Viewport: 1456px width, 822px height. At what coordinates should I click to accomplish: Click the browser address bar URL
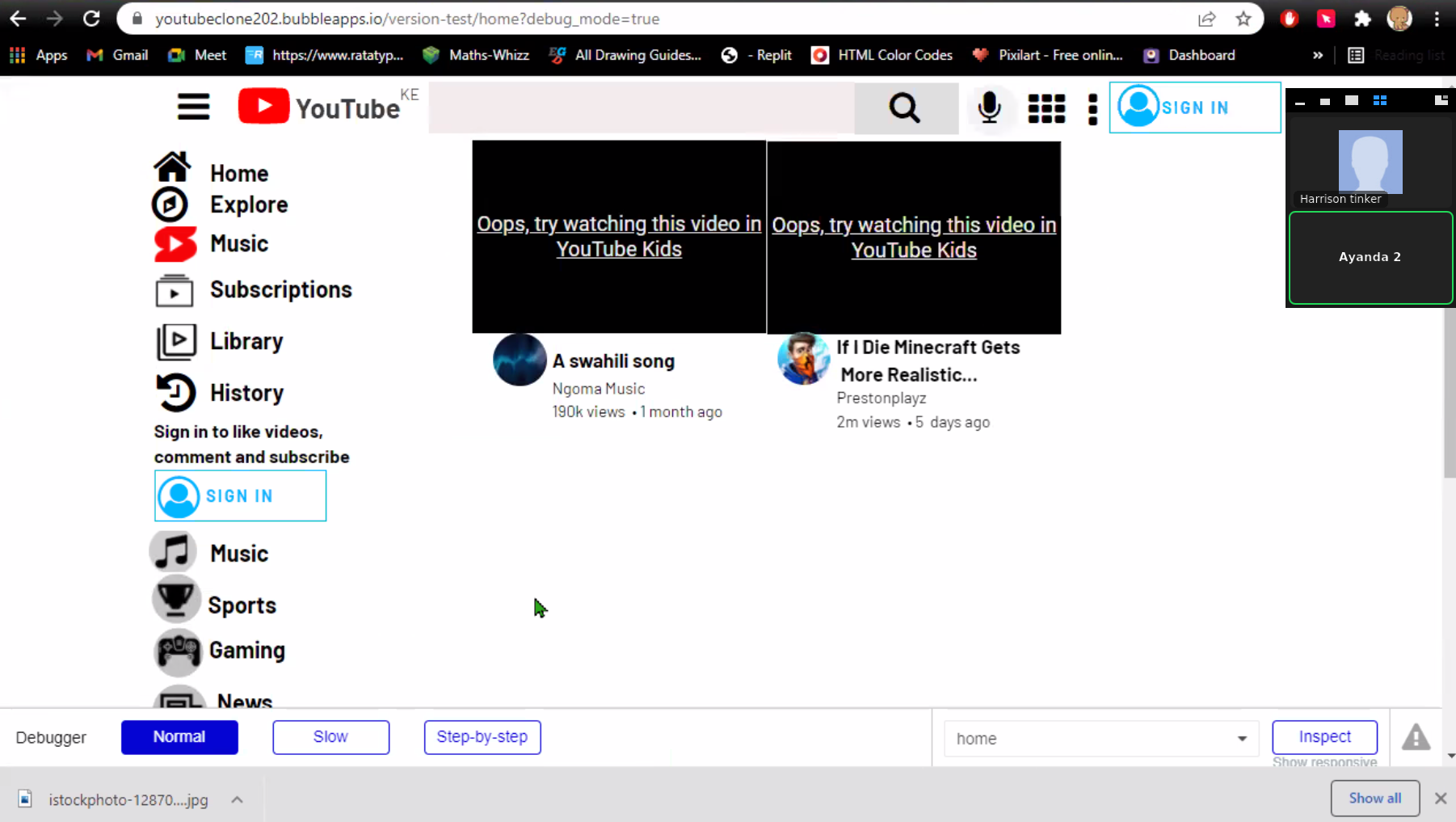click(407, 19)
